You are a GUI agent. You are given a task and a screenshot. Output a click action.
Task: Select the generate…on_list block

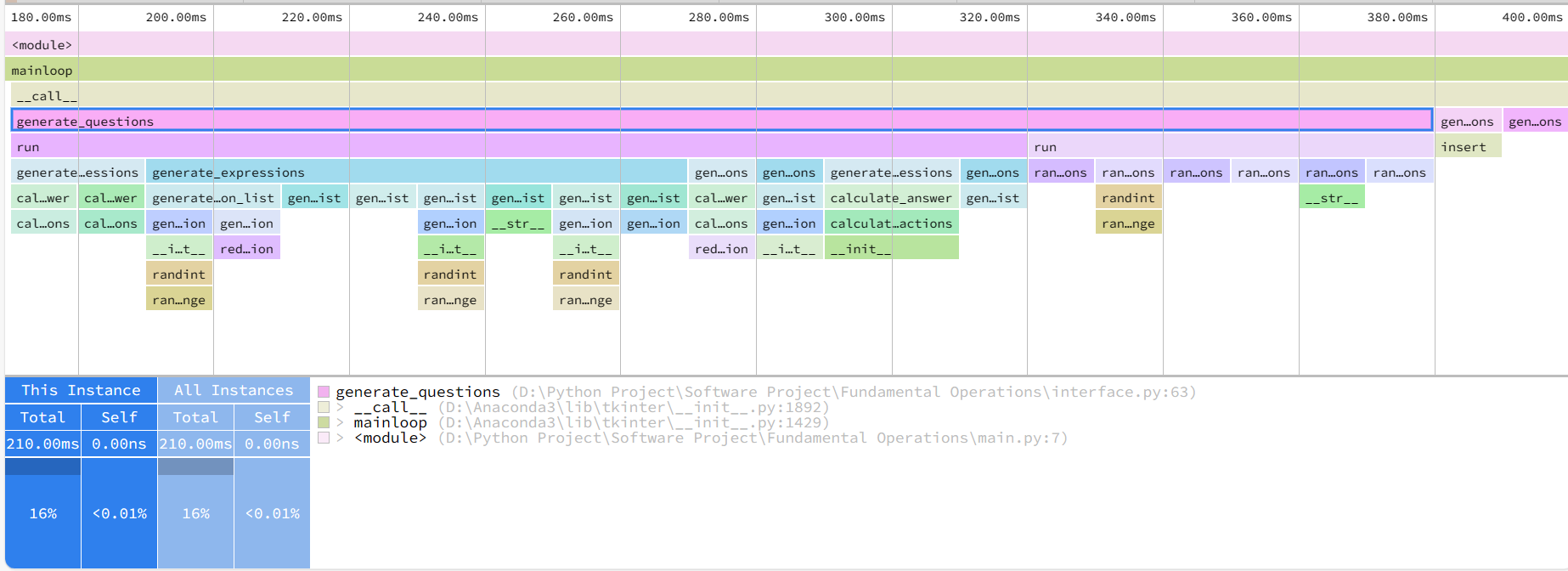click(x=213, y=197)
